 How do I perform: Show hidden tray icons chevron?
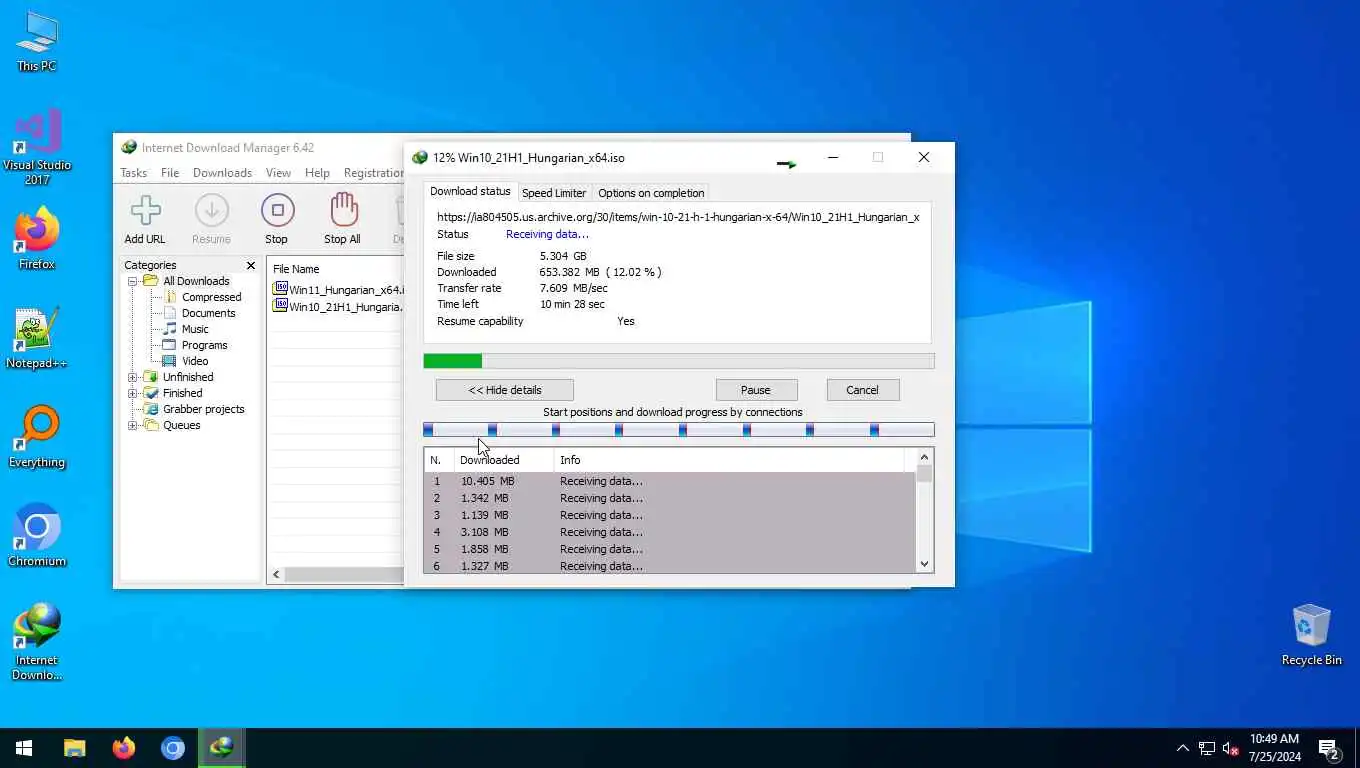(x=1182, y=748)
